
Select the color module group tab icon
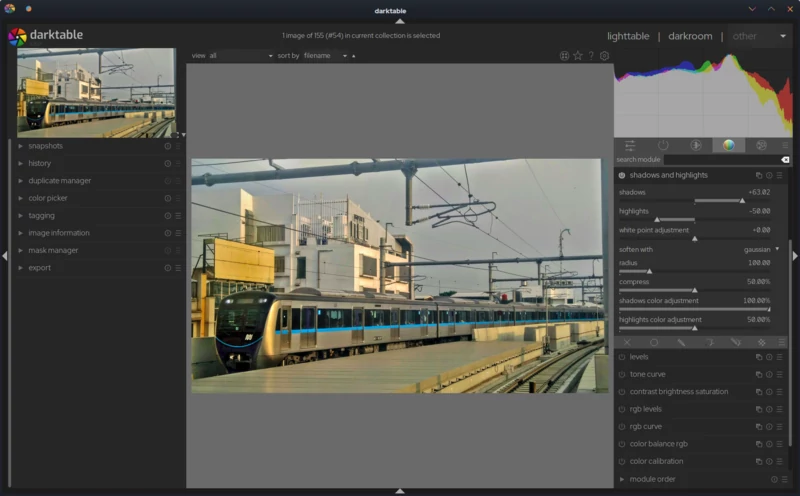click(729, 145)
